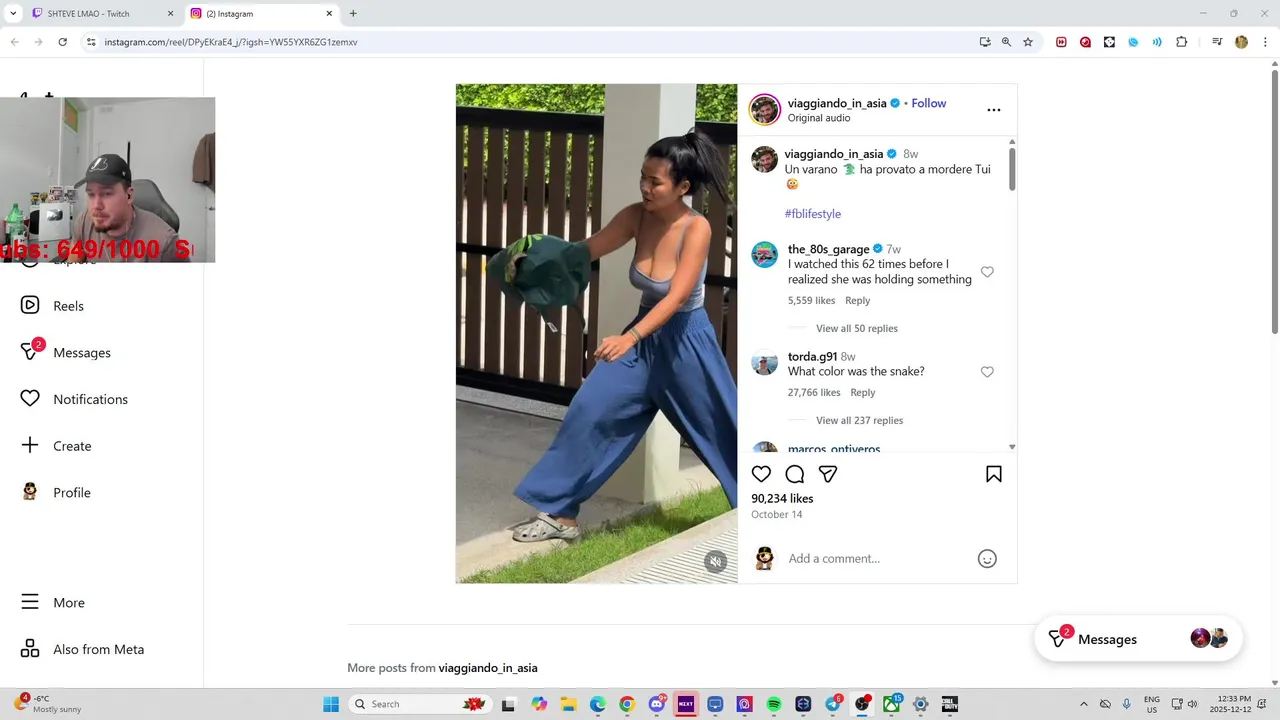Open the #fblifestyle hashtag link
The height and width of the screenshot is (720, 1280).
pos(813,214)
